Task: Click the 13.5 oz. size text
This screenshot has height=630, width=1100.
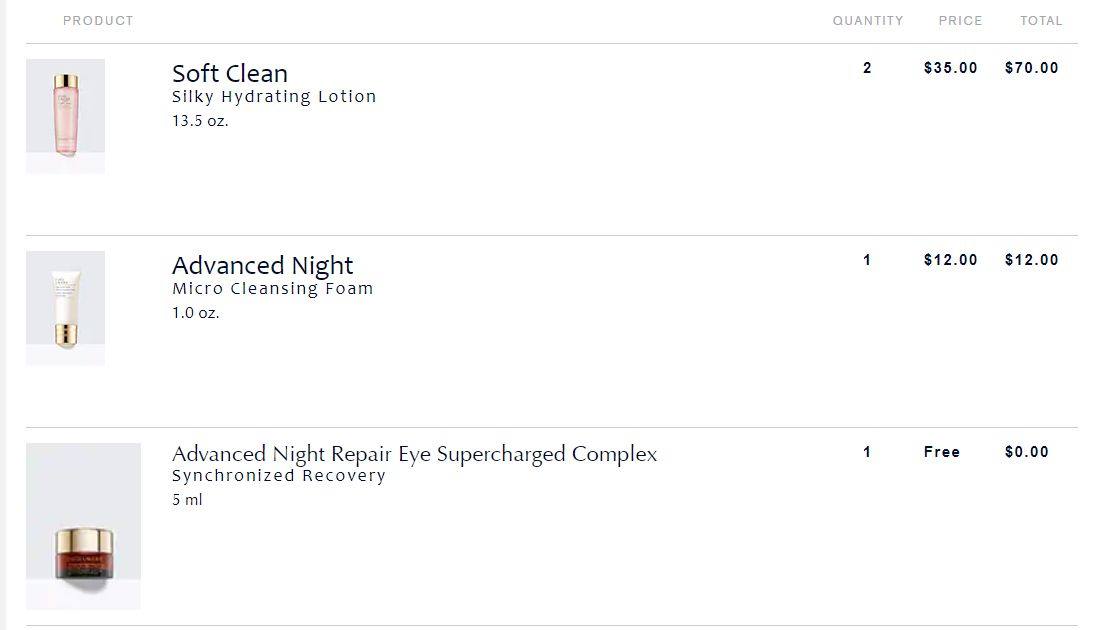Action: tap(200, 121)
